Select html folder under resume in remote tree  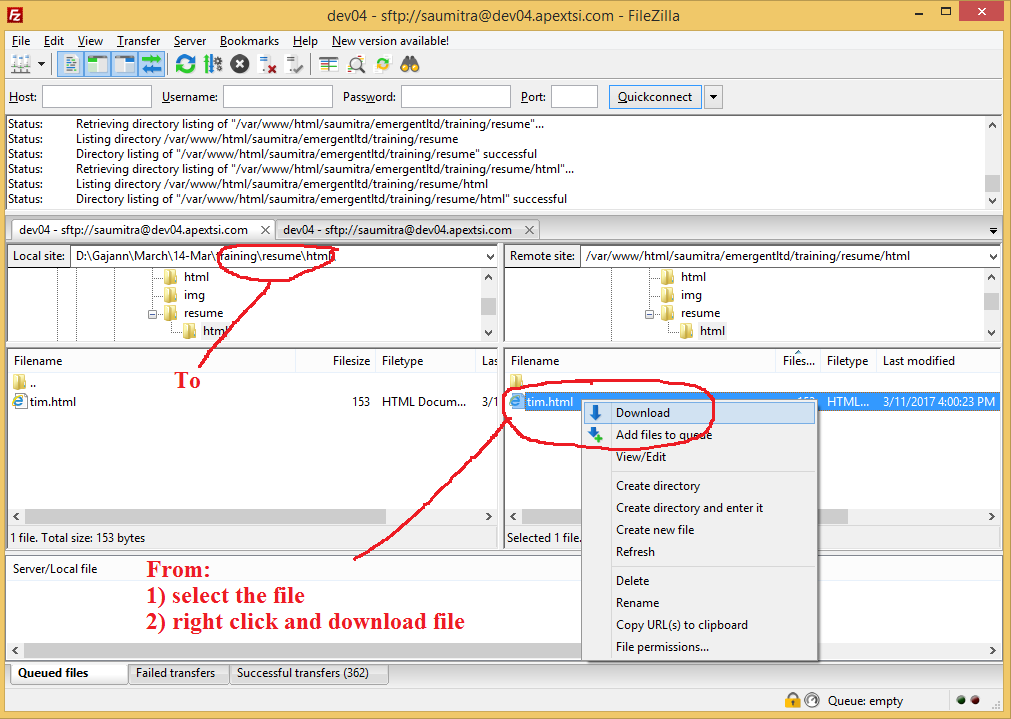(712, 331)
